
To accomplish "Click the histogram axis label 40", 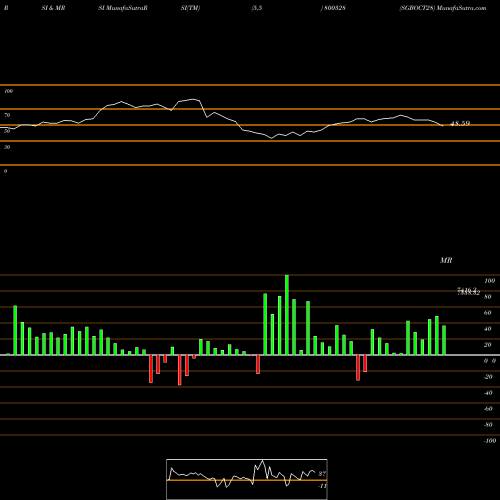I will [x=487, y=329].
